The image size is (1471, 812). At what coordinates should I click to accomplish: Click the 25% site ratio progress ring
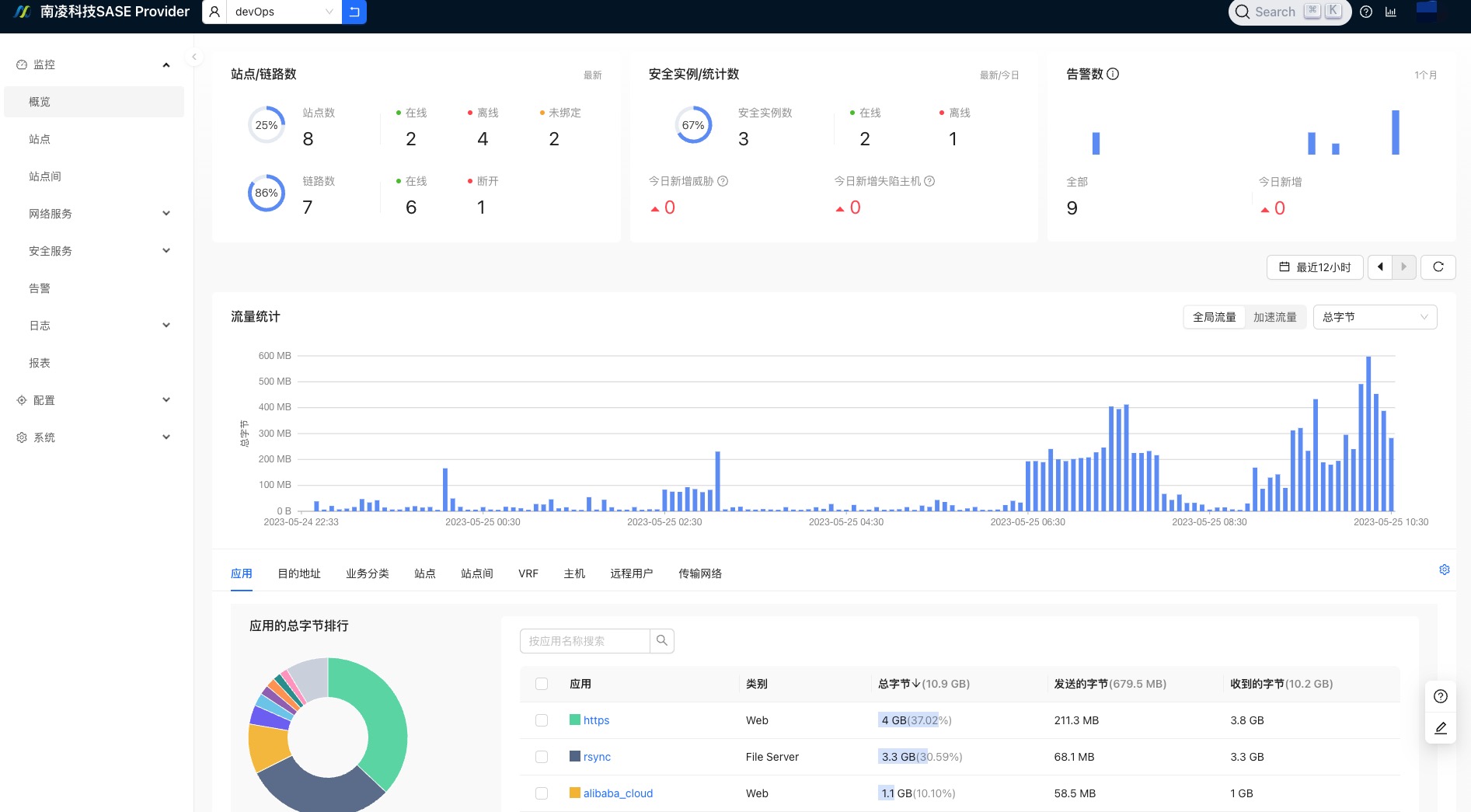(x=267, y=125)
